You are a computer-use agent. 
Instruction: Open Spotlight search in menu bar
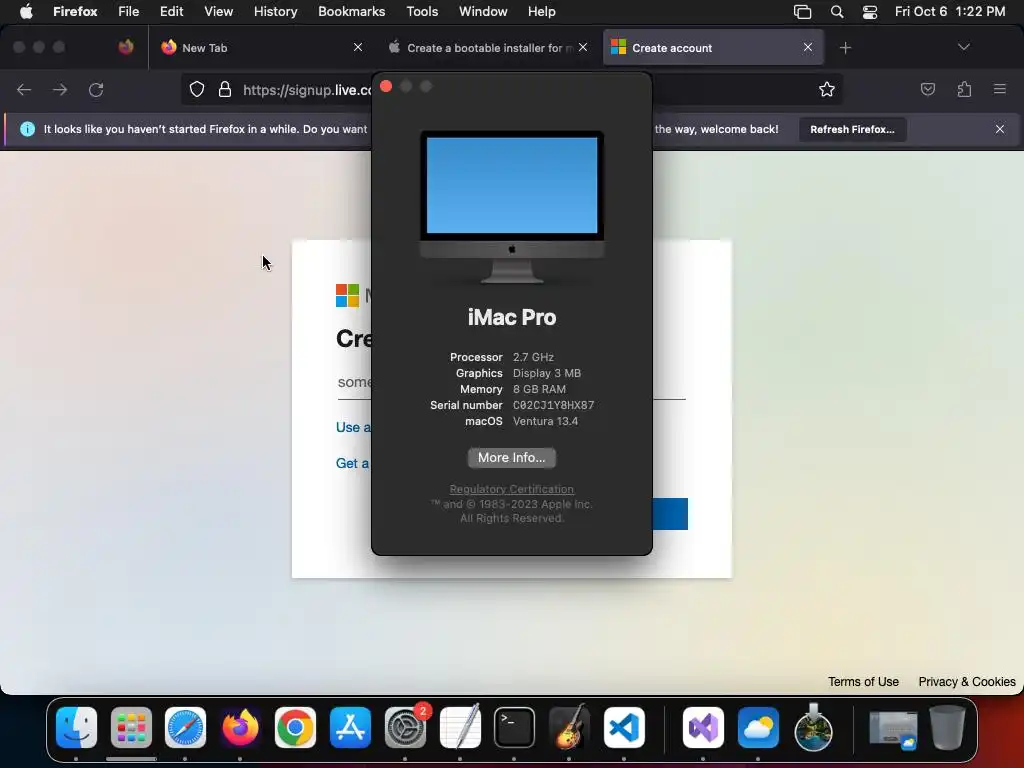pyautogui.click(x=837, y=12)
